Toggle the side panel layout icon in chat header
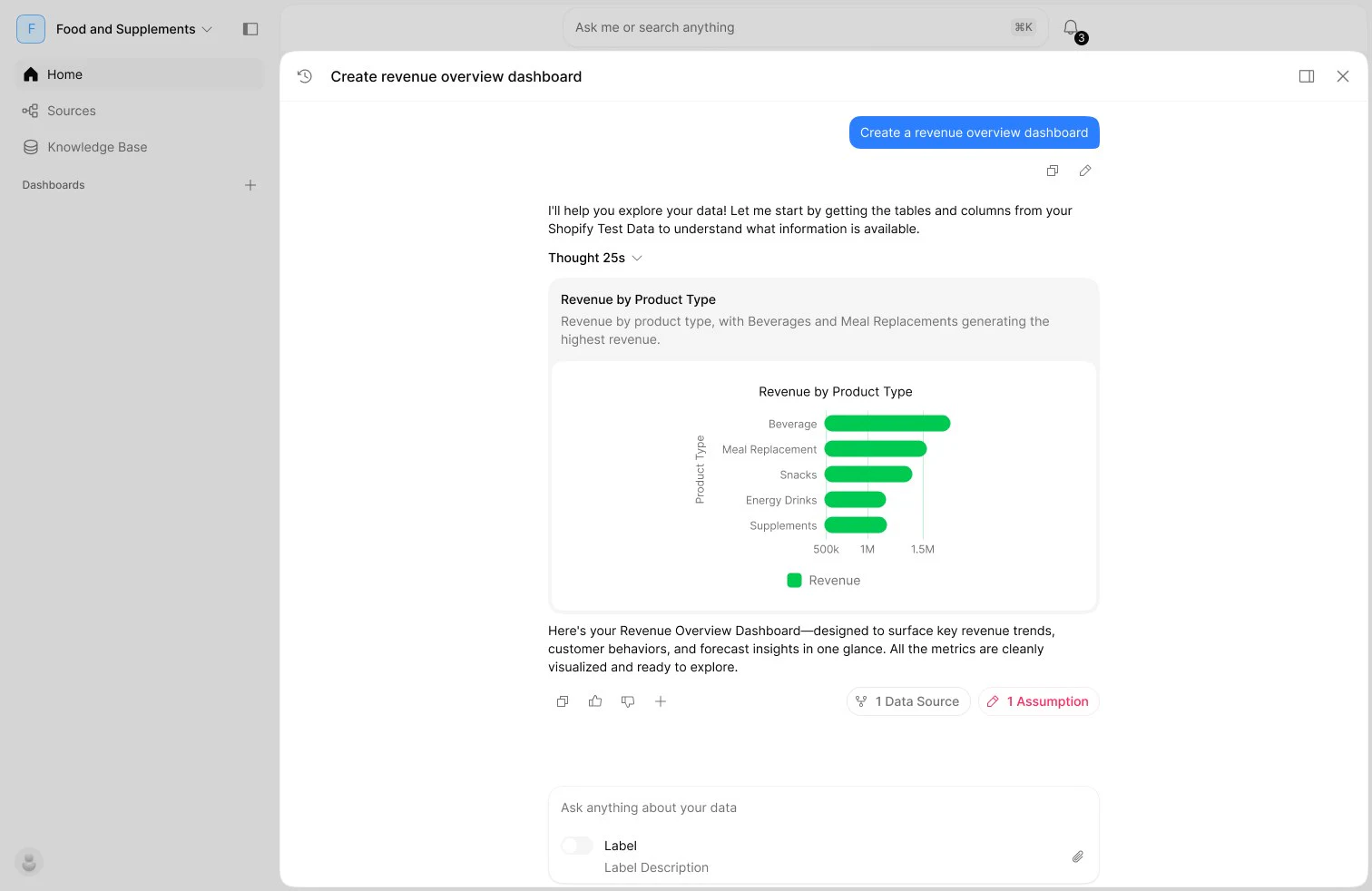This screenshot has width=1372, height=891. [1307, 76]
